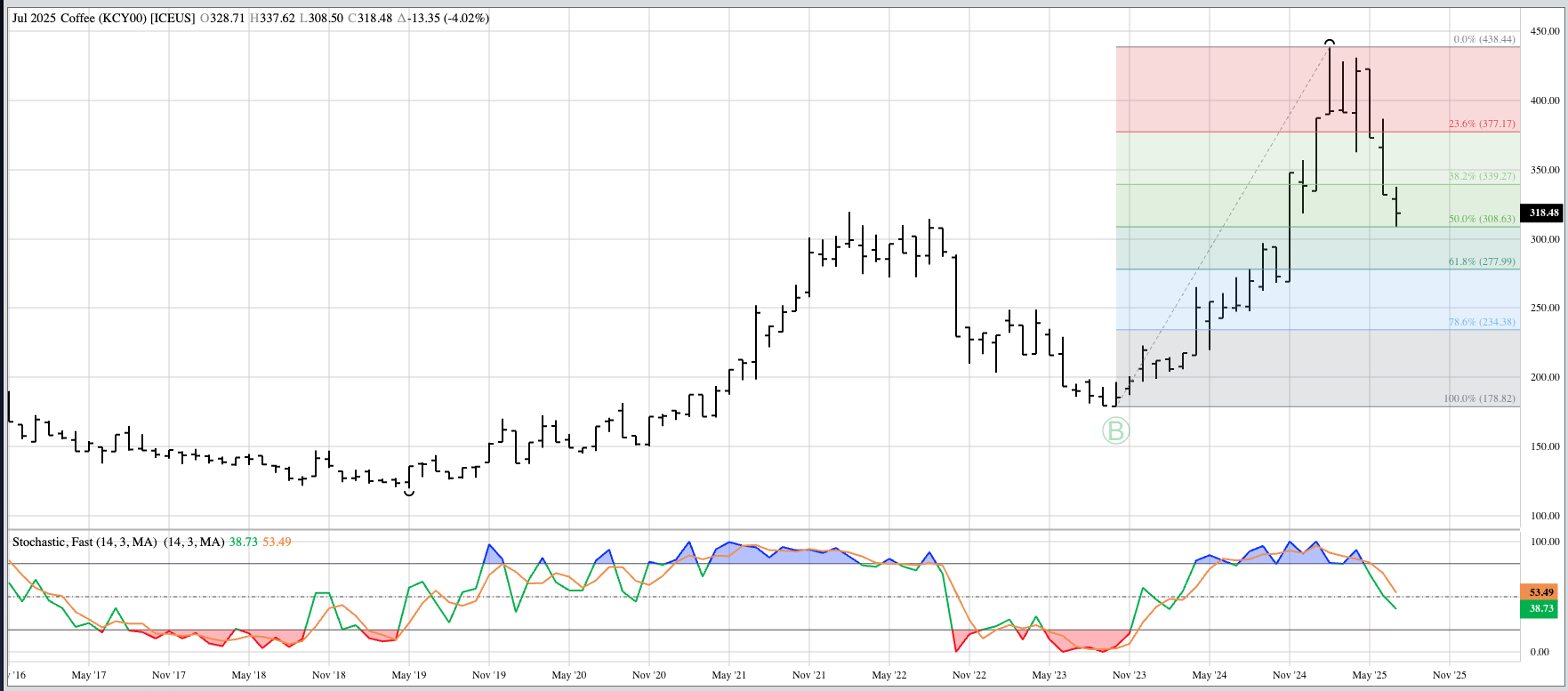Click the black 318.48 current price tag
Image resolution: width=1568 pixels, height=691 pixels.
[1543, 213]
